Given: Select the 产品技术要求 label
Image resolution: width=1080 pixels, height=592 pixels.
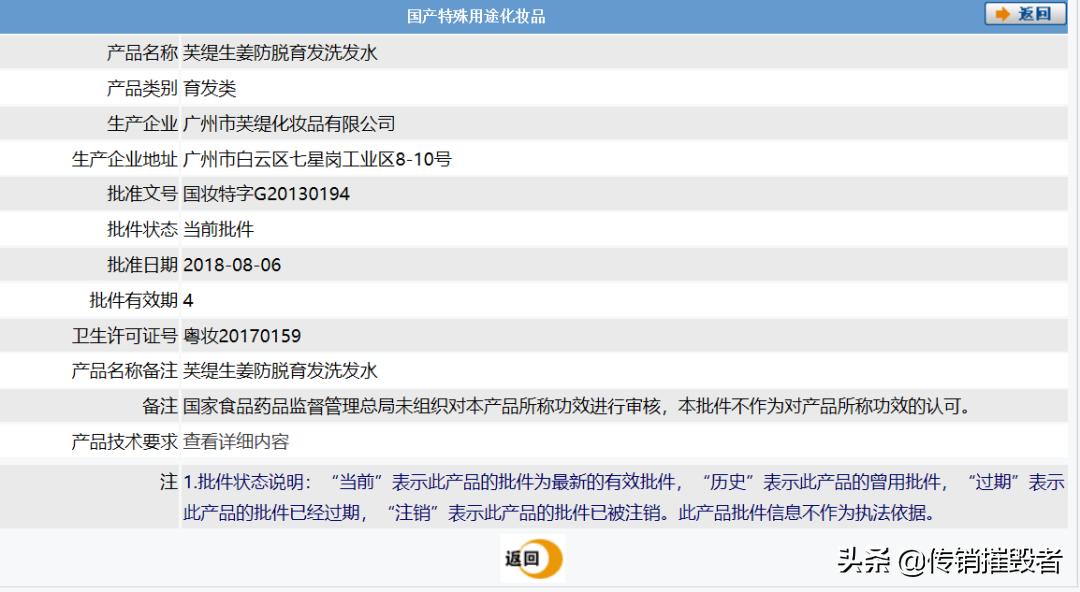Looking at the screenshot, I should pos(125,442).
